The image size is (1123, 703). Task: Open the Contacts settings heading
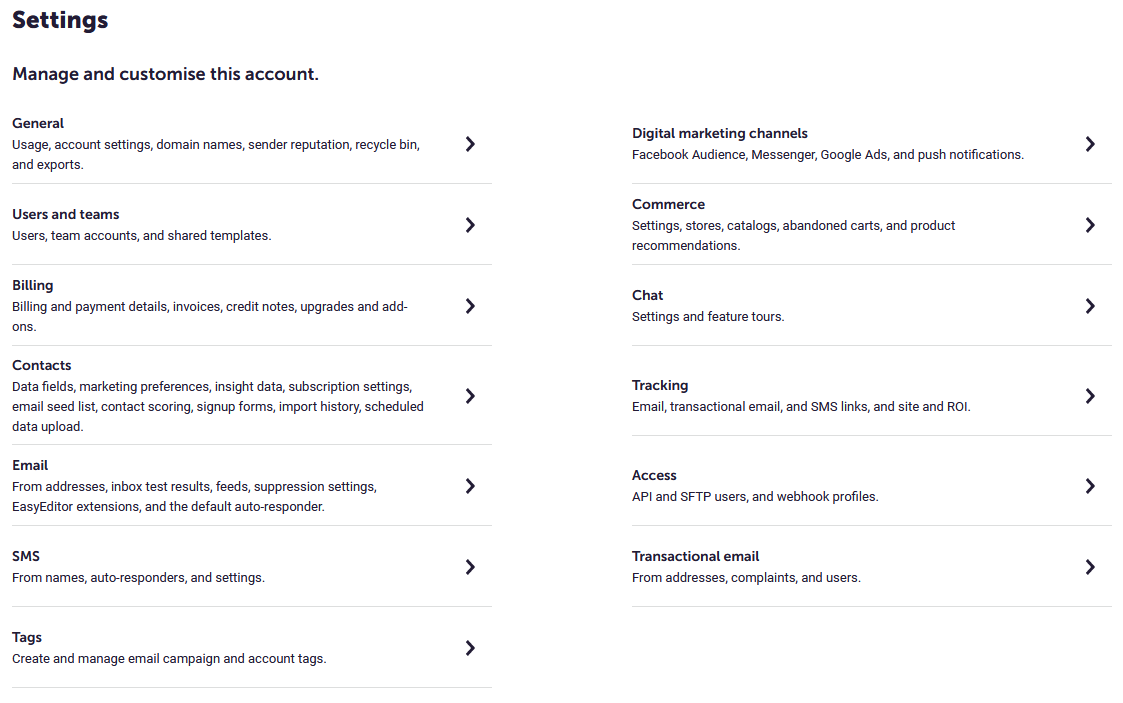click(42, 365)
